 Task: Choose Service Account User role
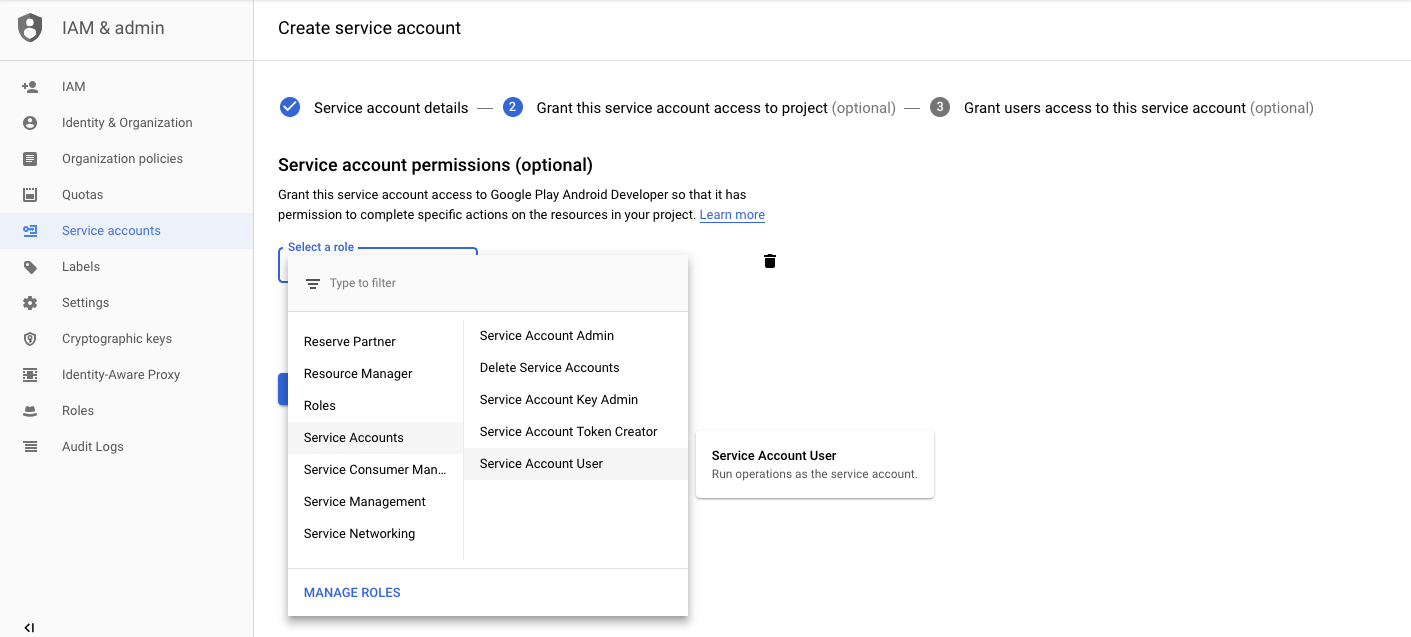click(576, 464)
